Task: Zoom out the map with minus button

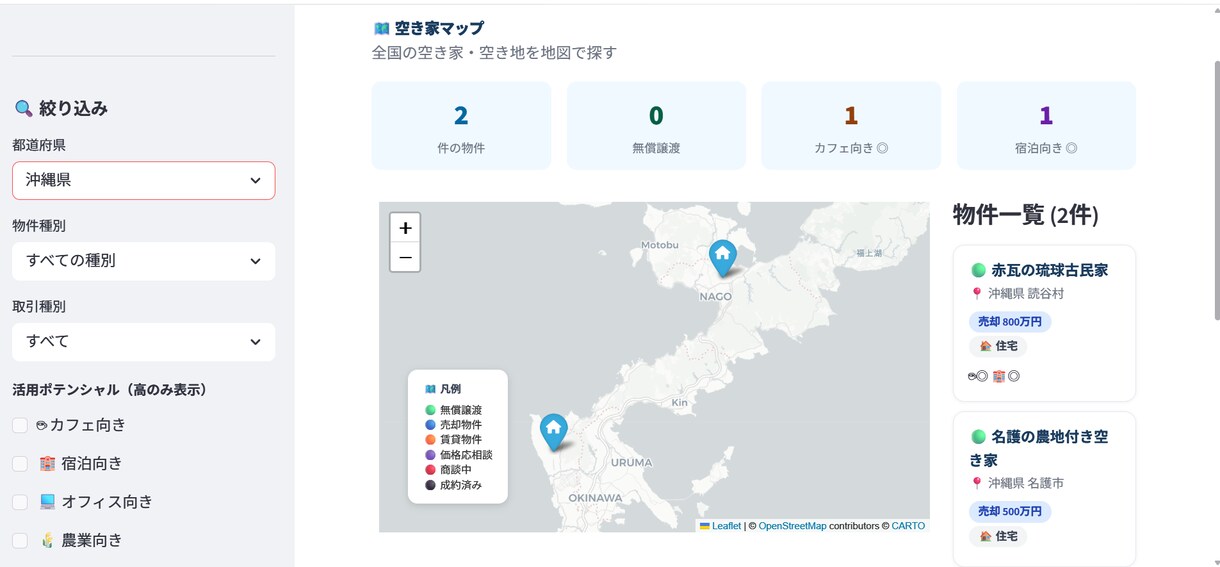Action: (x=405, y=257)
